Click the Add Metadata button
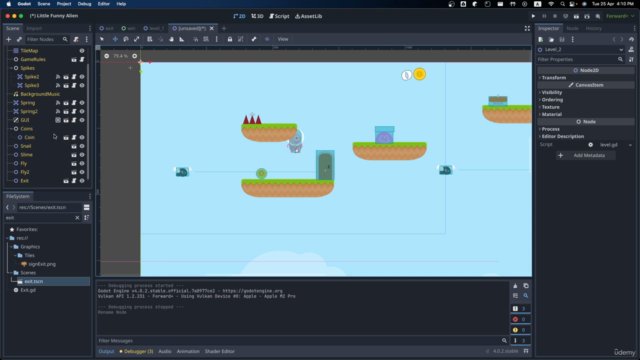Image resolution: width=640 pixels, height=360 pixels. (585, 155)
